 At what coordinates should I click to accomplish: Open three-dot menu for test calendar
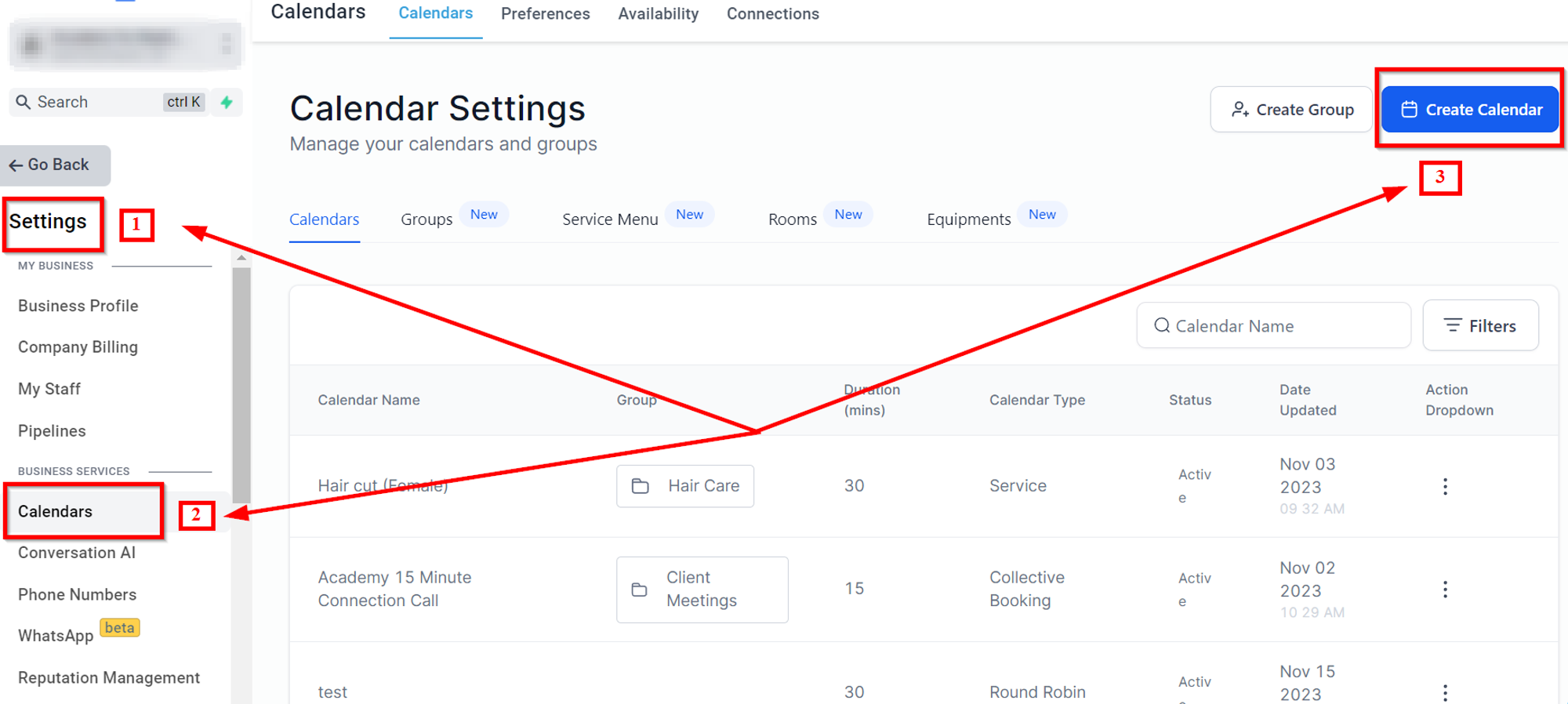[x=1445, y=693]
